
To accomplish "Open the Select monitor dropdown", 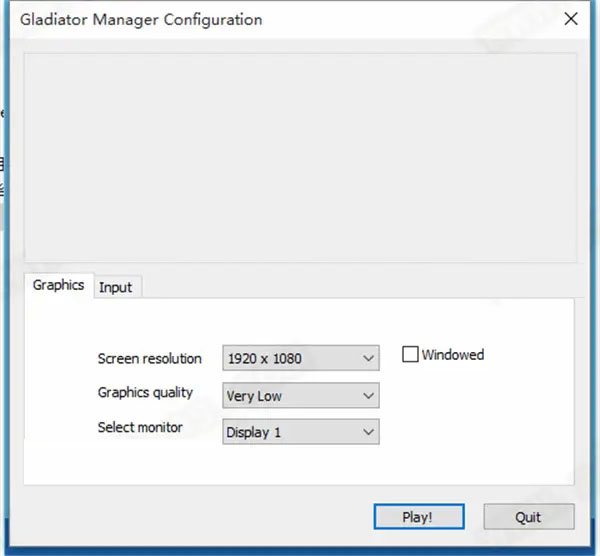I will coord(301,432).
